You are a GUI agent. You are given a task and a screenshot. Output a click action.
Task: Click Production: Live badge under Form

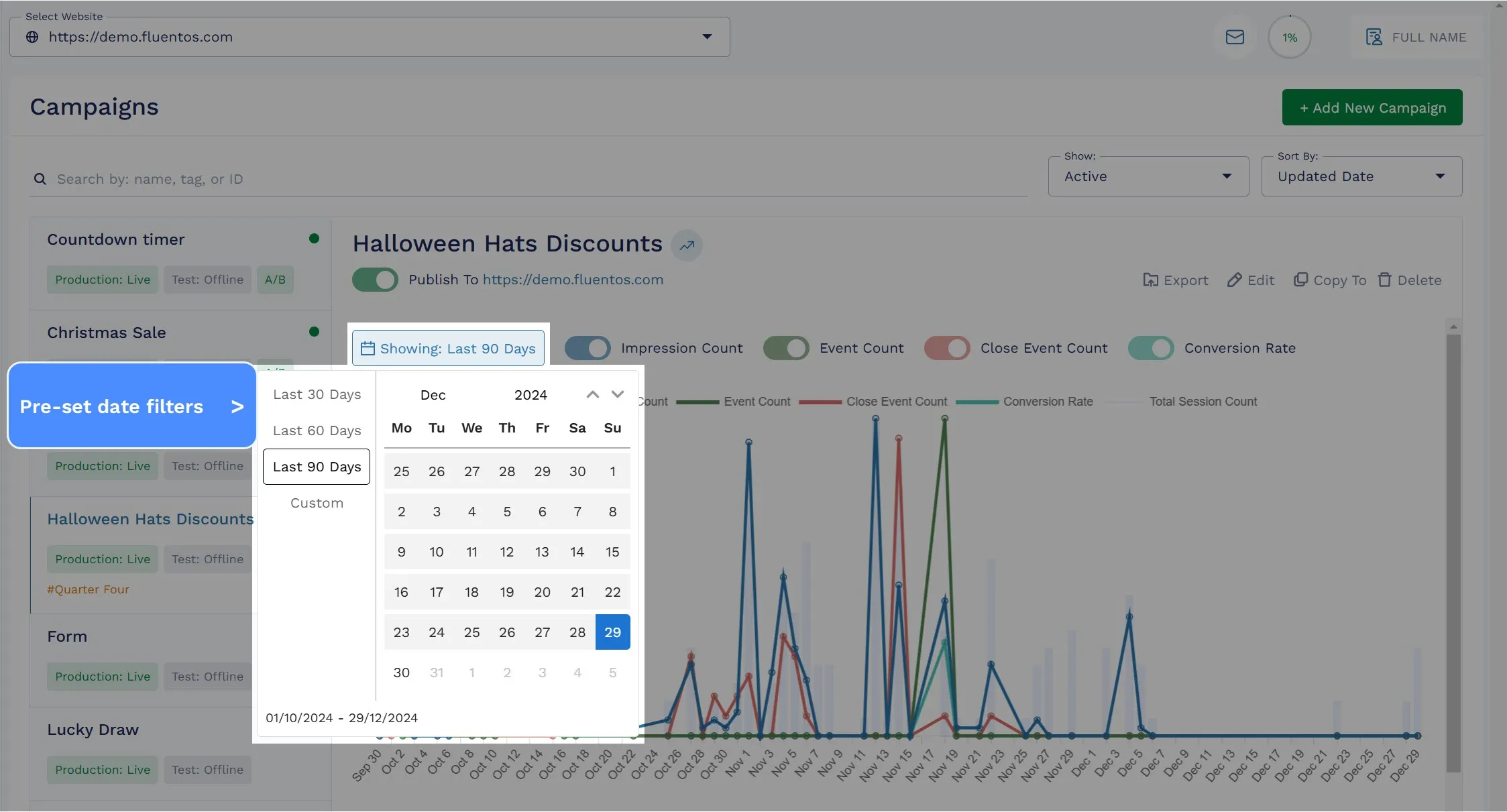point(103,677)
